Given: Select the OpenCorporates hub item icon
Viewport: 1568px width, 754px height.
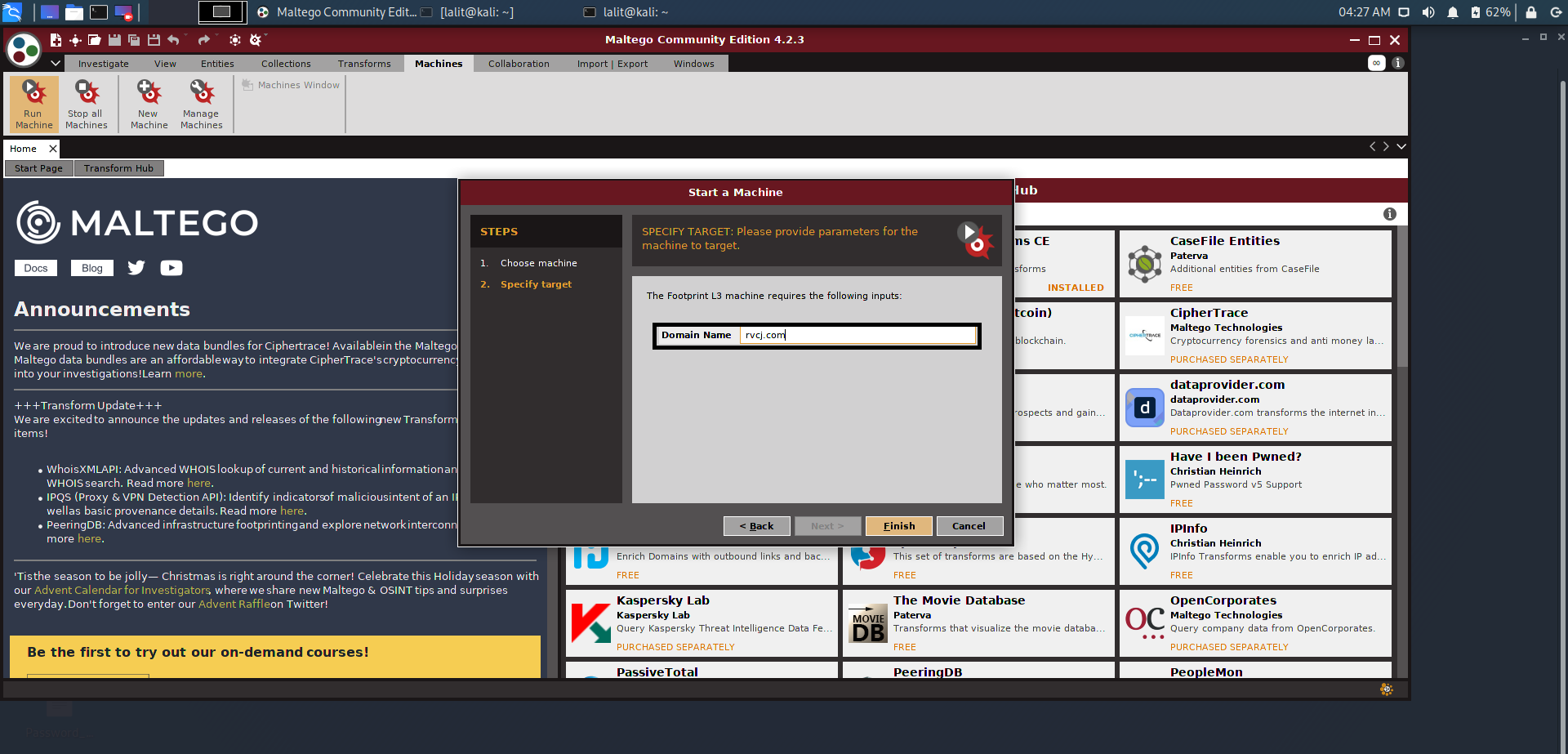Looking at the screenshot, I should coord(1145,623).
